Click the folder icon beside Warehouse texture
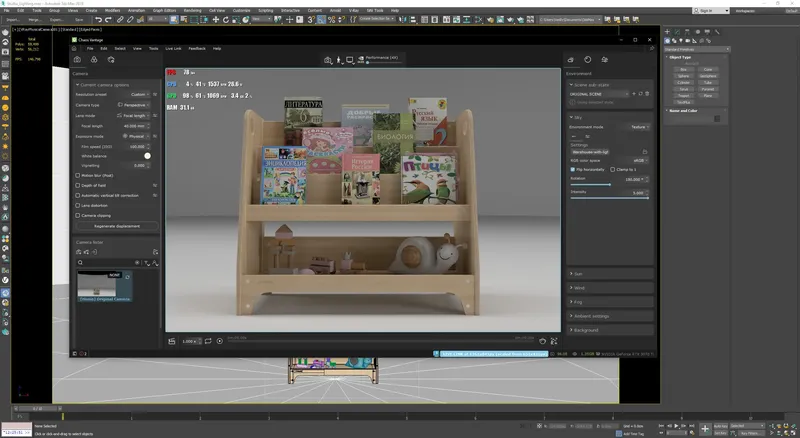The width and height of the screenshot is (800, 438). [644, 151]
